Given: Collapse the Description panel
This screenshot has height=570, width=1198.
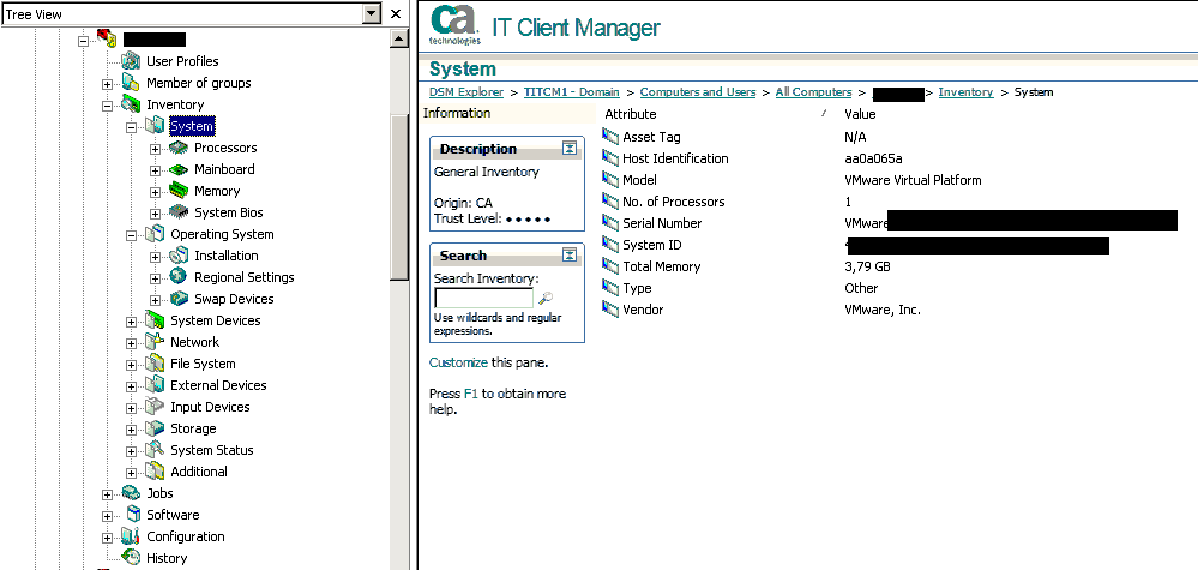Looking at the screenshot, I should tap(569, 148).
